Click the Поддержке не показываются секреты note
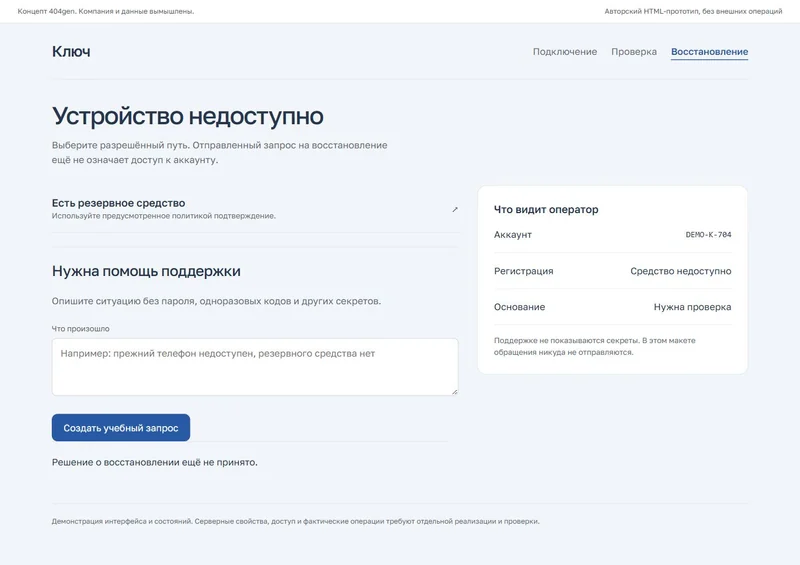Image resolution: width=800 pixels, height=565 pixels. click(595, 346)
